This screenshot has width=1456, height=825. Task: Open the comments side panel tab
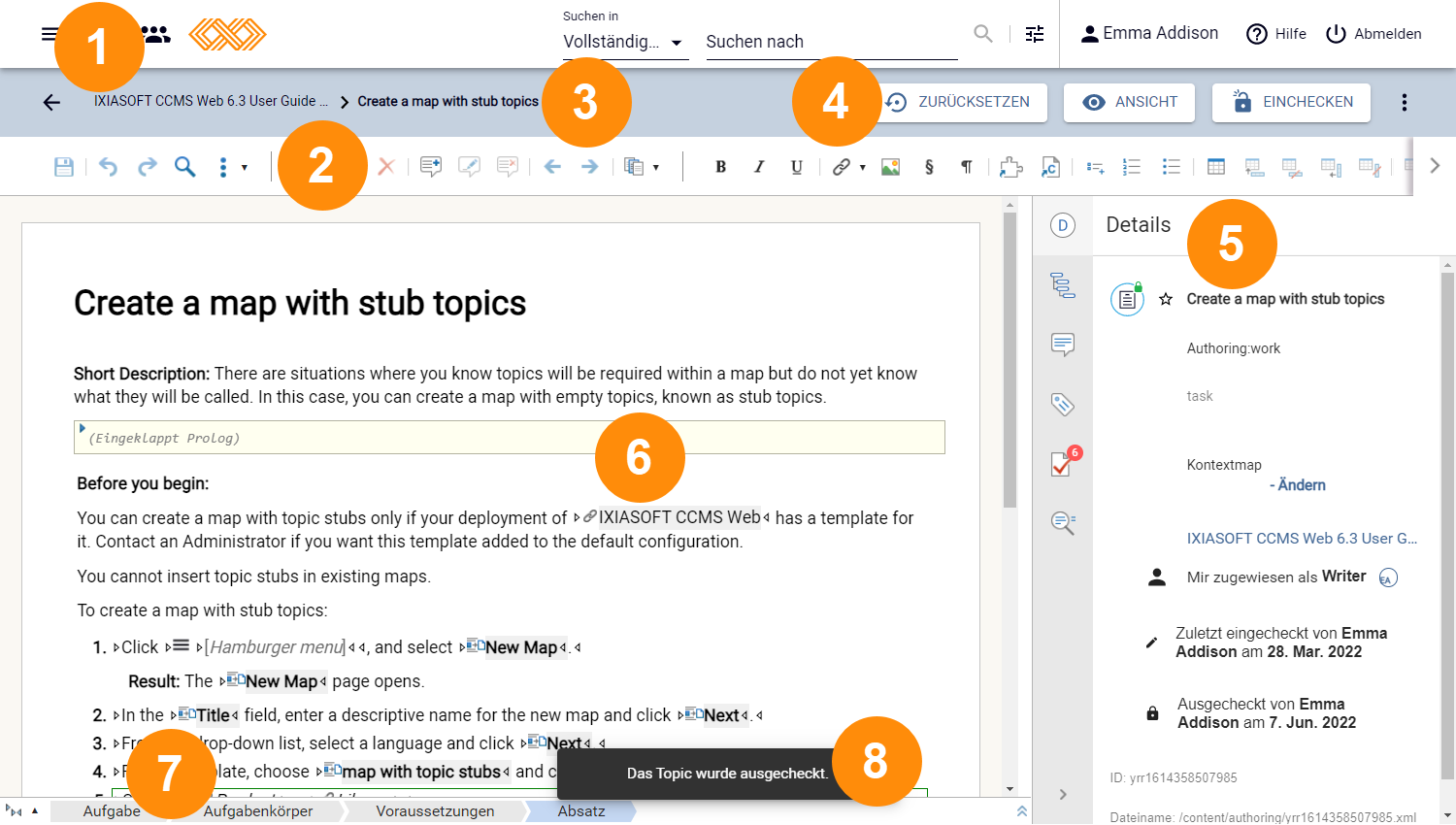(1063, 345)
